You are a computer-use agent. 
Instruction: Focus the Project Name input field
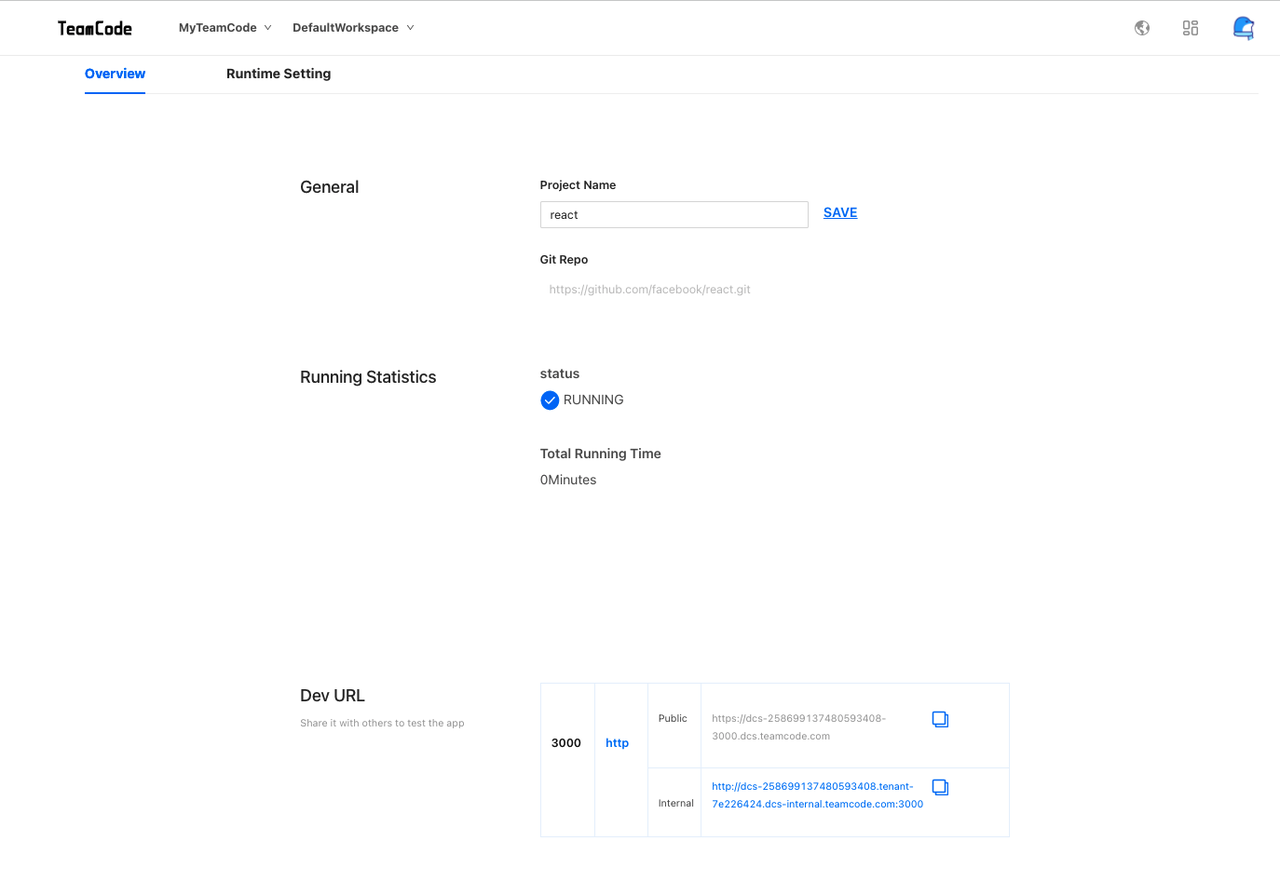click(x=674, y=215)
